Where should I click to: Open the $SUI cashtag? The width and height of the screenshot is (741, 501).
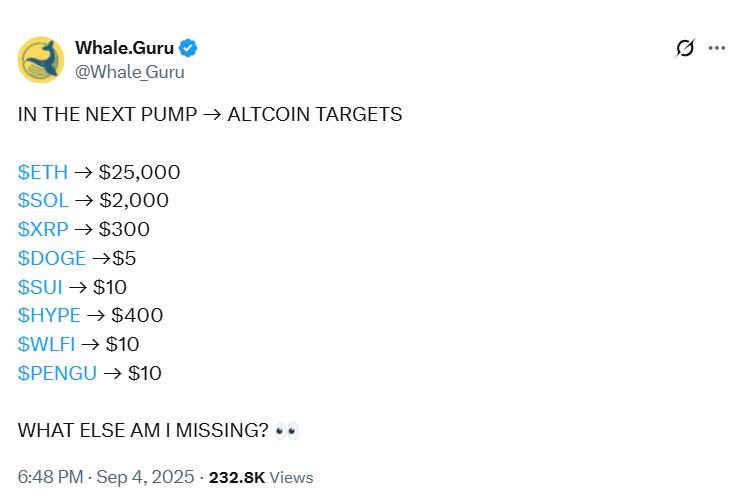click(x=41, y=287)
